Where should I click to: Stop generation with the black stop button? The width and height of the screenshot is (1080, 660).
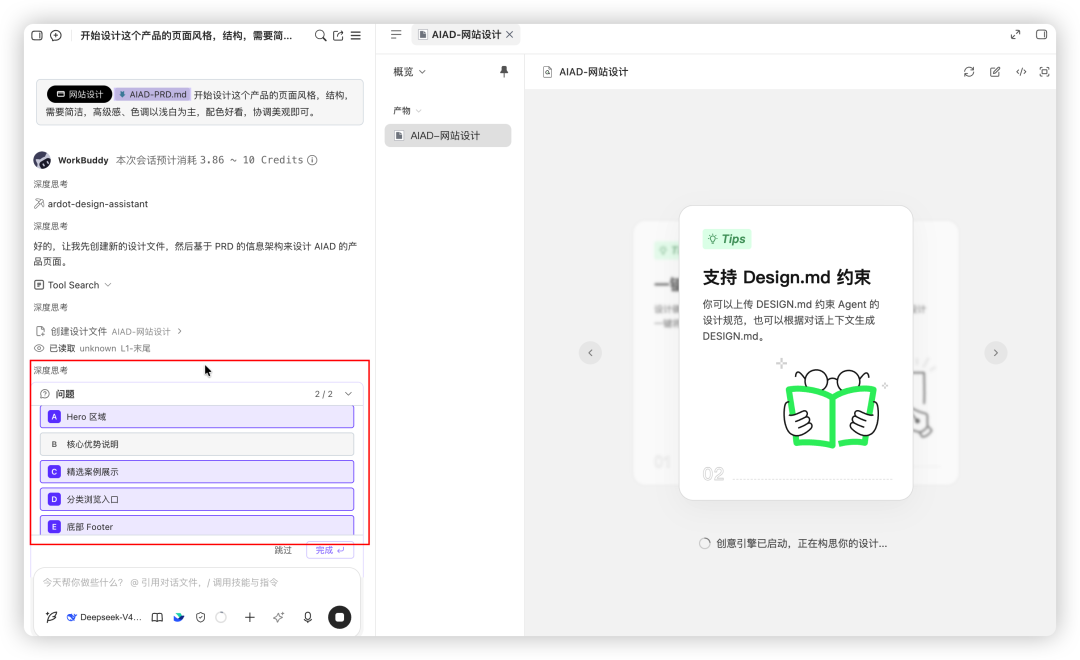click(340, 617)
